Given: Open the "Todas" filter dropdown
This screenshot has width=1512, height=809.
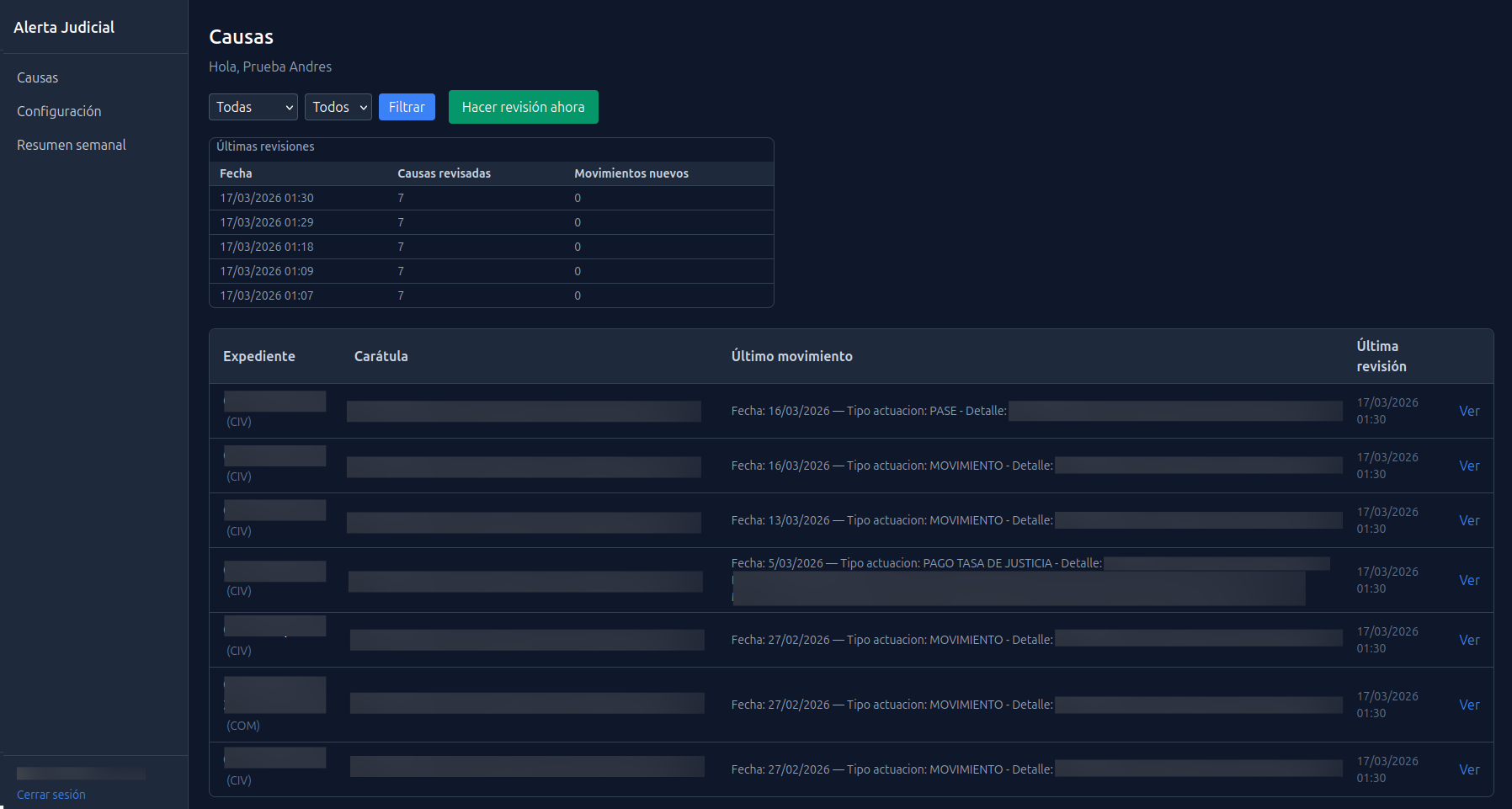Looking at the screenshot, I should tap(253, 107).
